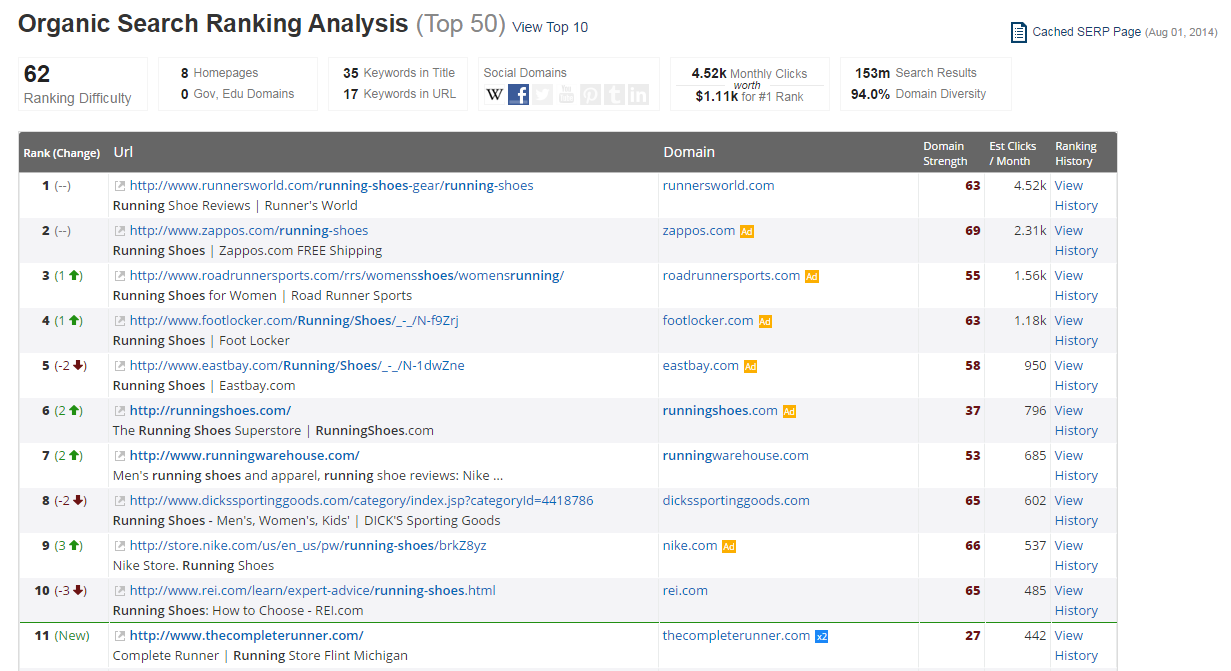This screenshot has width=1231, height=671.
Task: View History for the runnersworld.com result
Action: 1075,195
